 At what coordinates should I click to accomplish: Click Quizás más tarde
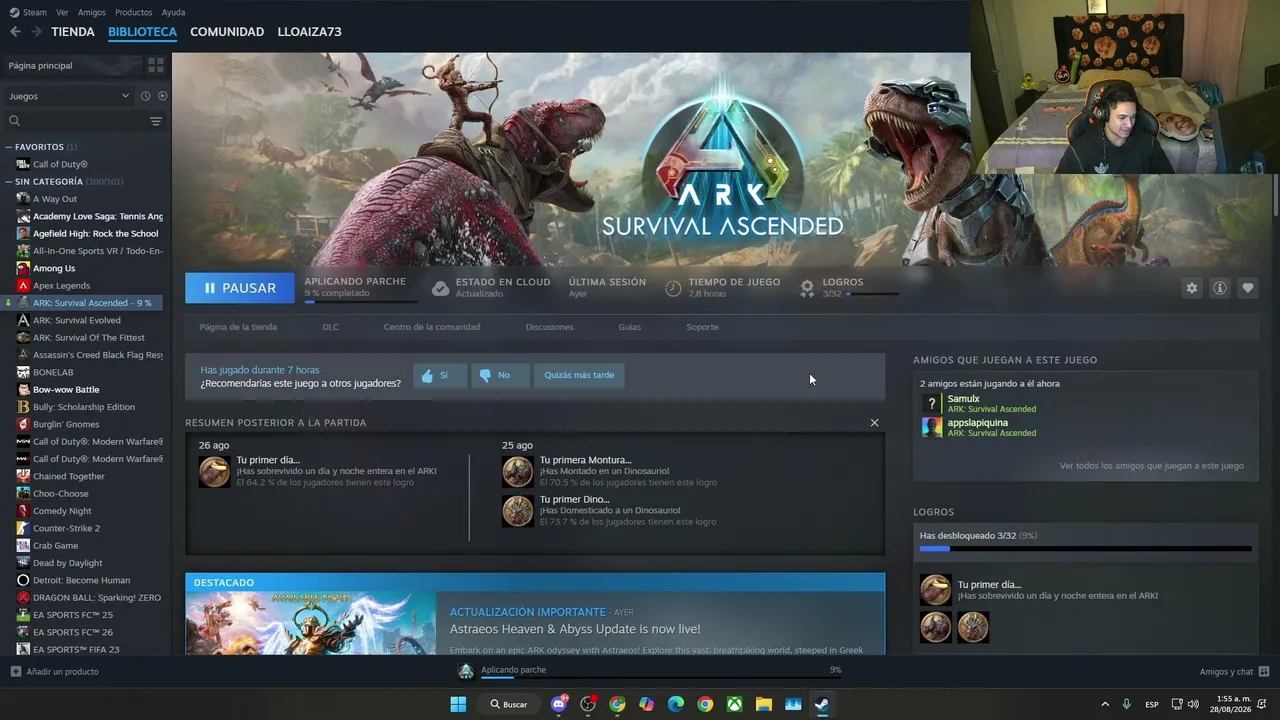[579, 375]
